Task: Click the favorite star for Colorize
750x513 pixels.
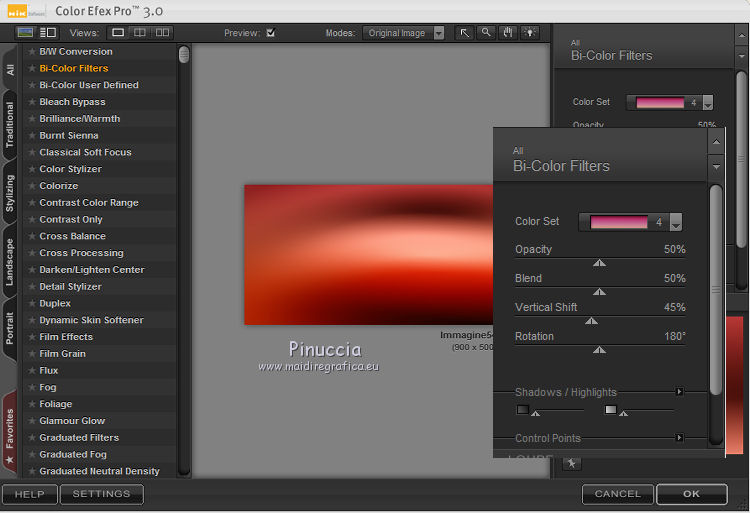Action: click(x=32, y=186)
